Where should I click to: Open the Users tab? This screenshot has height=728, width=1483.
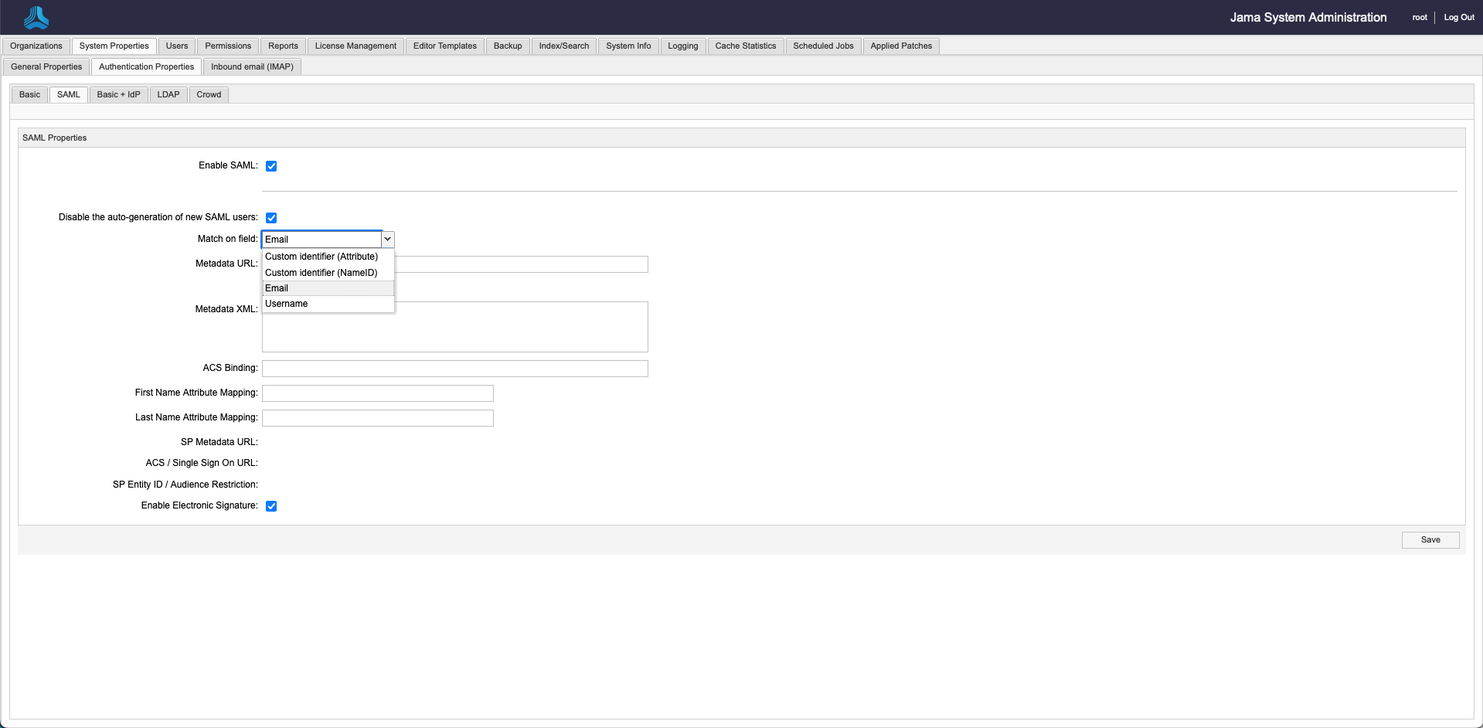[x=177, y=46]
